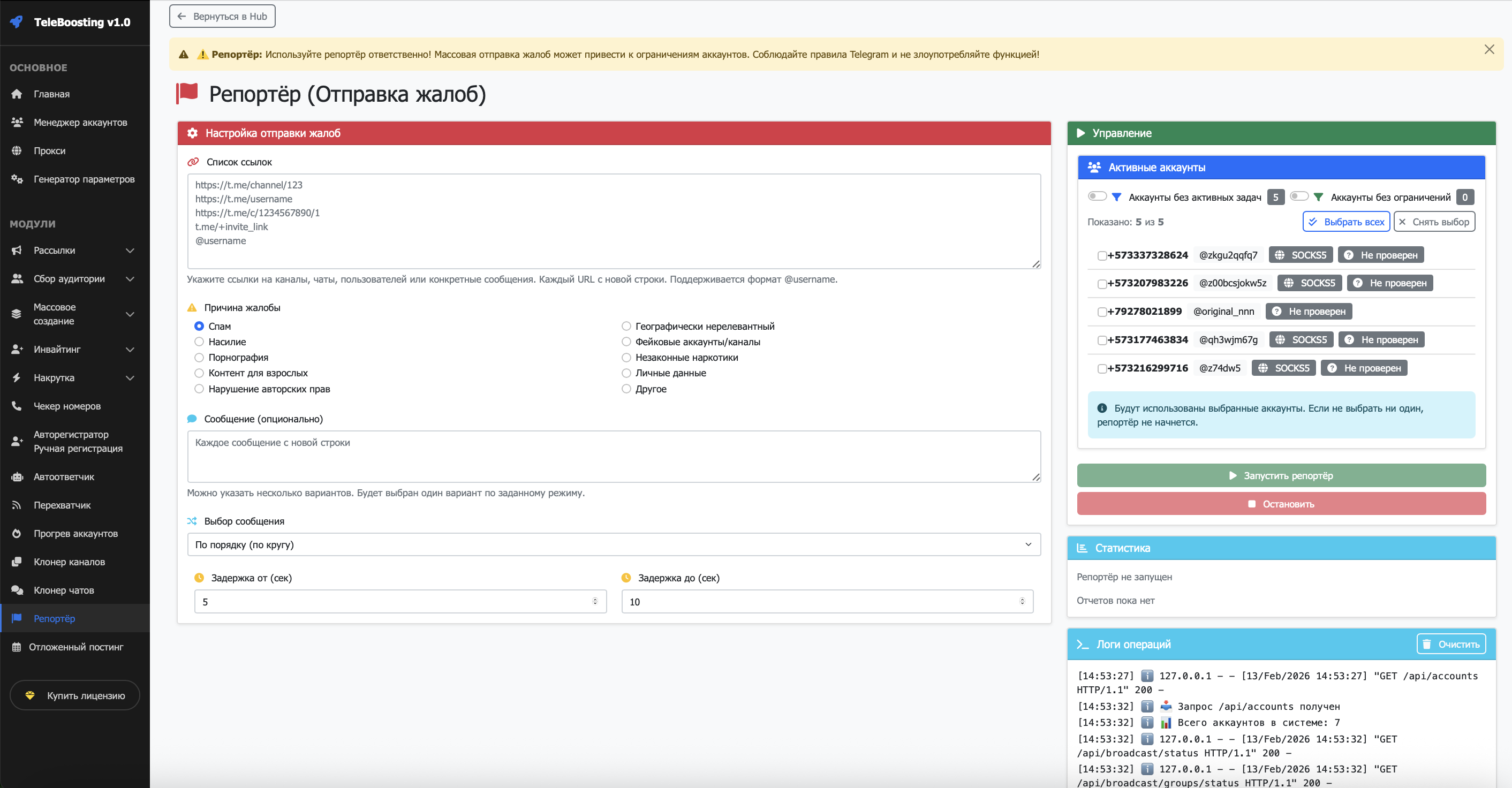Open the Выбор сообщения dropdown
Screen dimensions: 1512x788
pos(614,544)
